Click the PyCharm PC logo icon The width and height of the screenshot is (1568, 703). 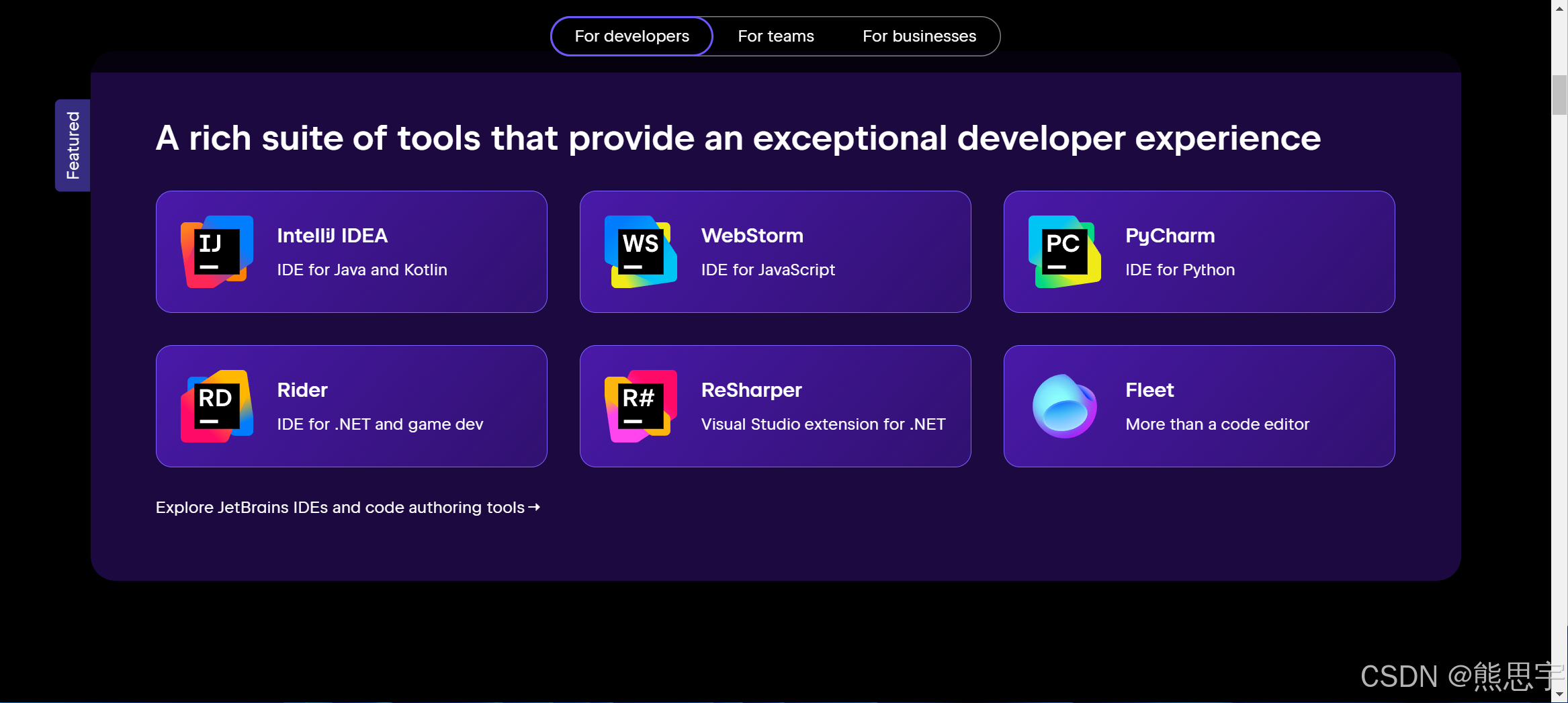coord(1065,252)
